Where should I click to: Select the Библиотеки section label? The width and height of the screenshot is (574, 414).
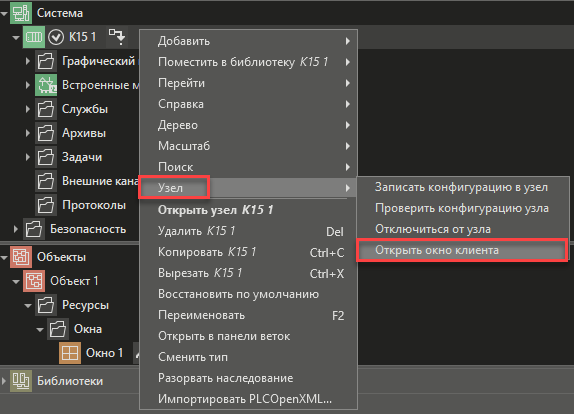70,381
